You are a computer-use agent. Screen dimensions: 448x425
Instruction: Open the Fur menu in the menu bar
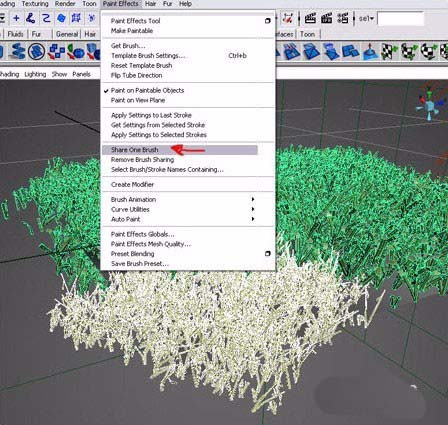click(167, 4)
